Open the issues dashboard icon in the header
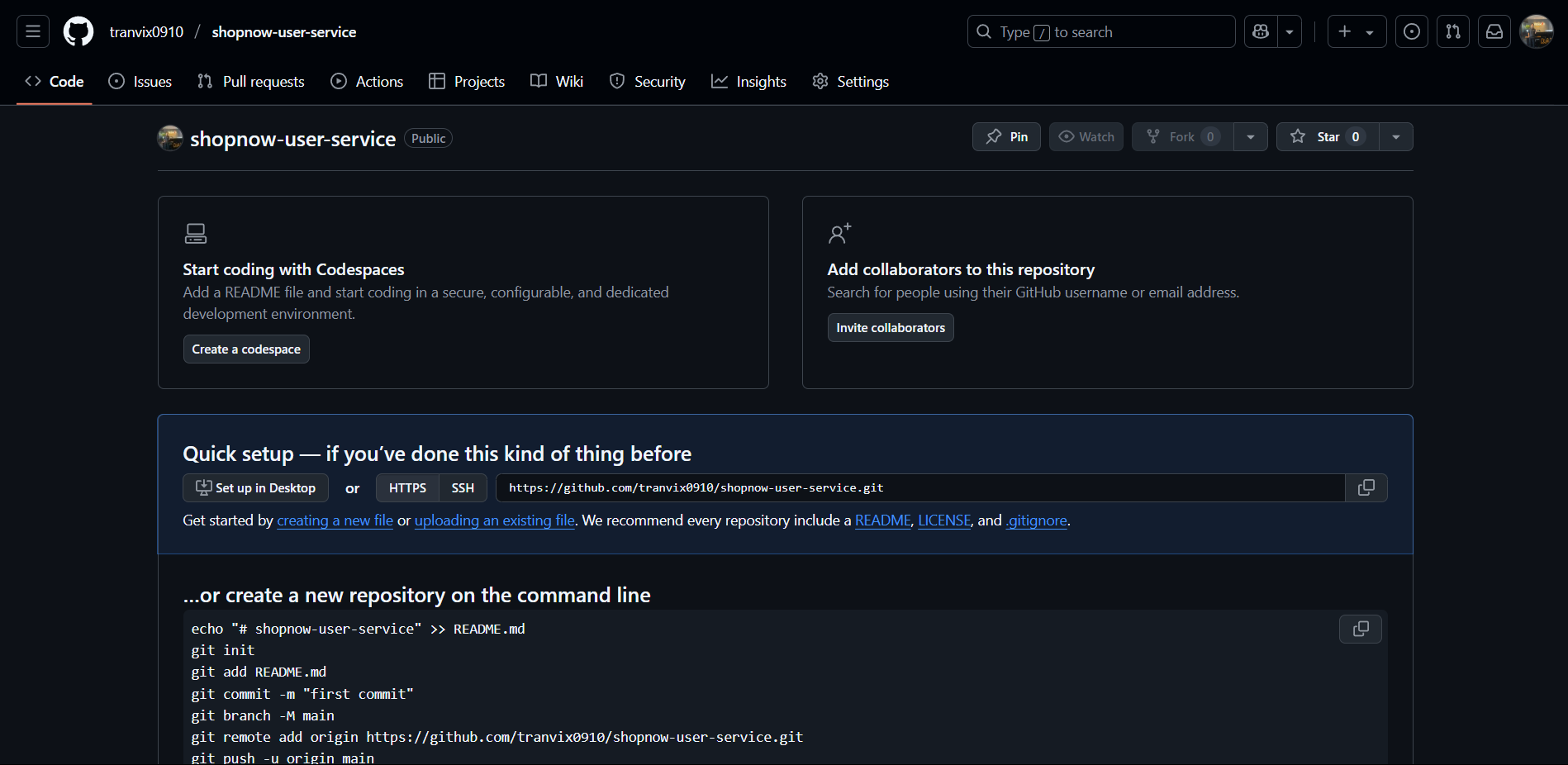Viewport: 1568px width, 765px height. (x=1411, y=31)
